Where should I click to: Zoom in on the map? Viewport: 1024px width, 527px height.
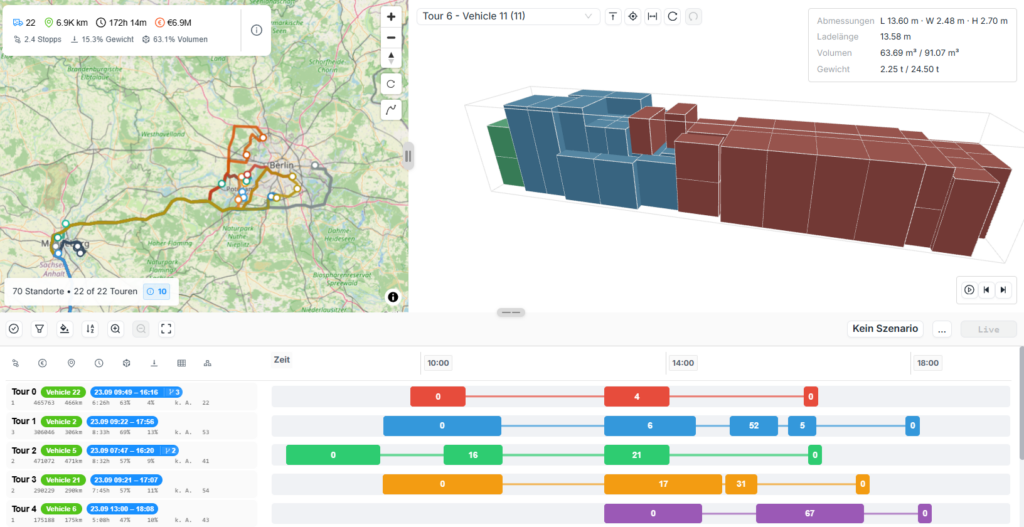391,17
